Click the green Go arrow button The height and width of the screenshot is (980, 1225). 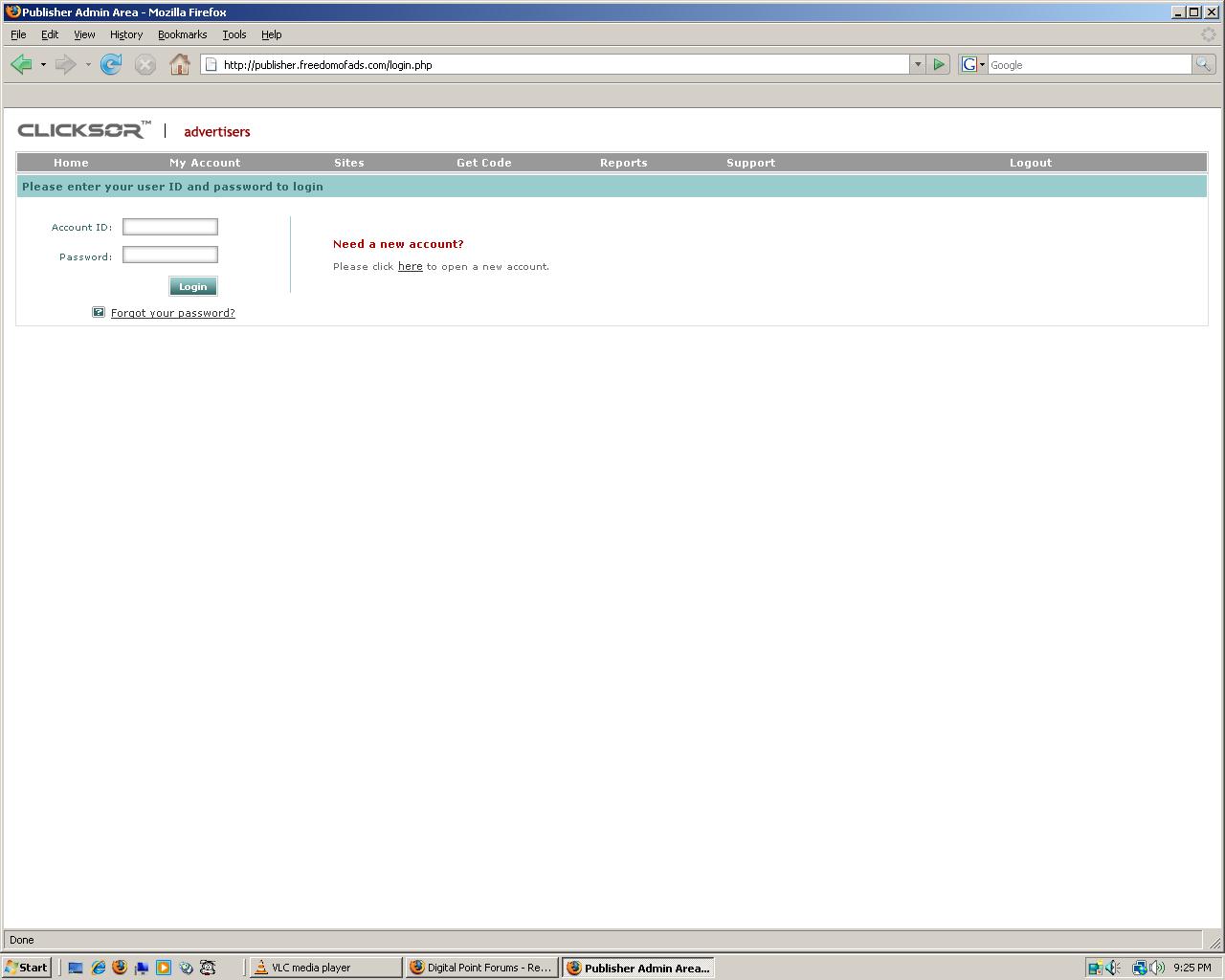[x=939, y=64]
